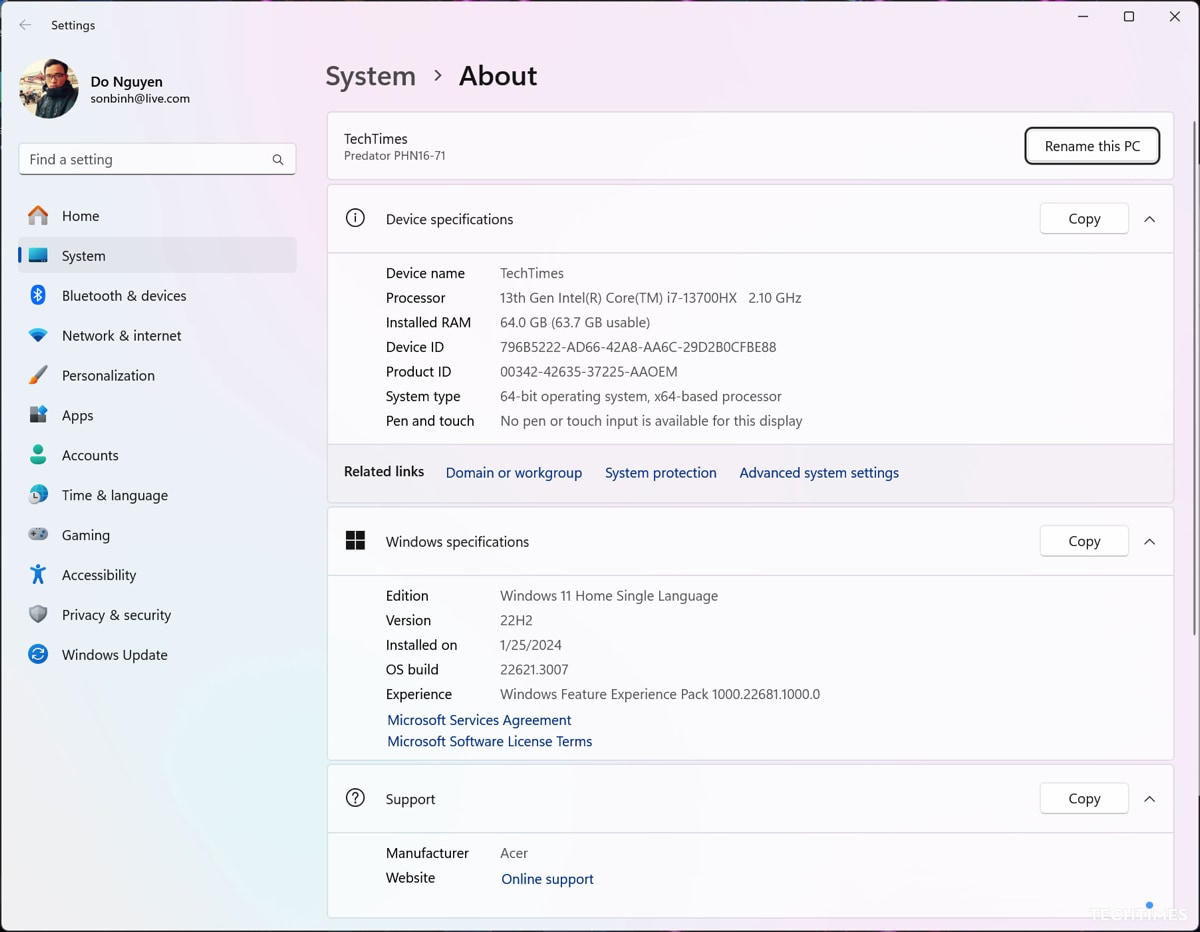The image size is (1200, 932).
Task: Click the Accounts person icon
Action: tap(38, 455)
